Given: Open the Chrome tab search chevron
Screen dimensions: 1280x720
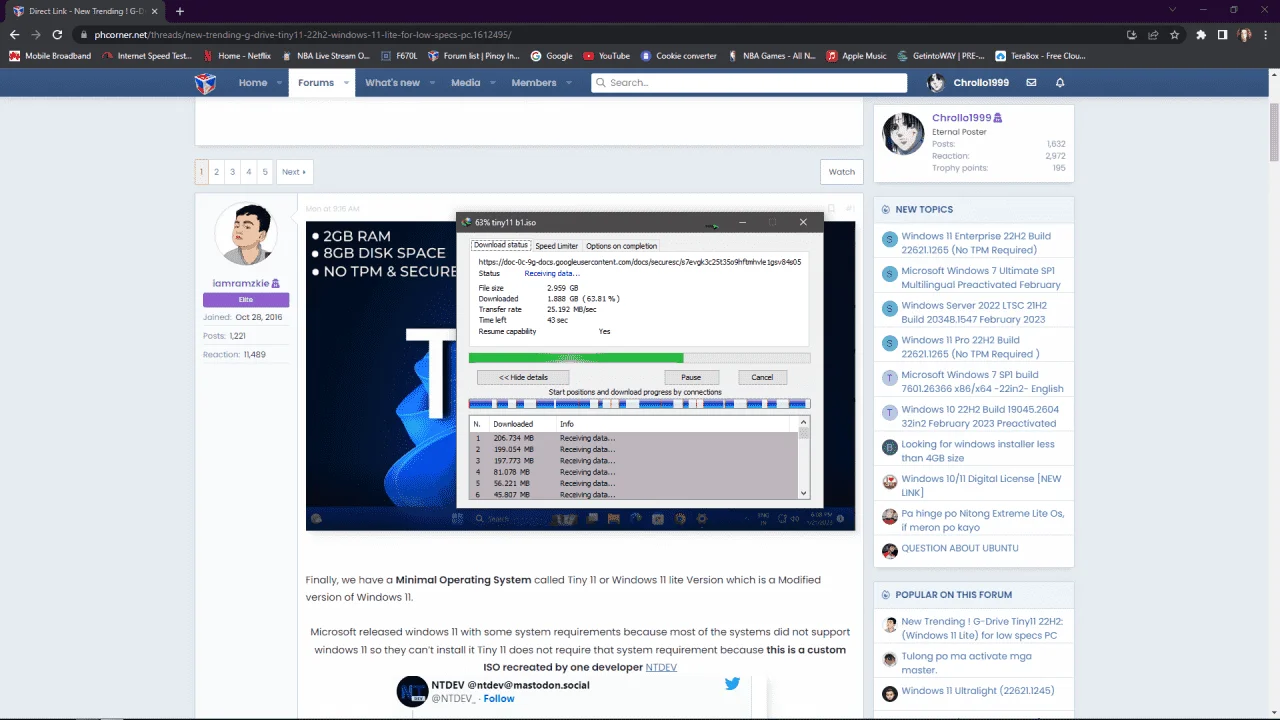Looking at the screenshot, I should click(1173, 10).
